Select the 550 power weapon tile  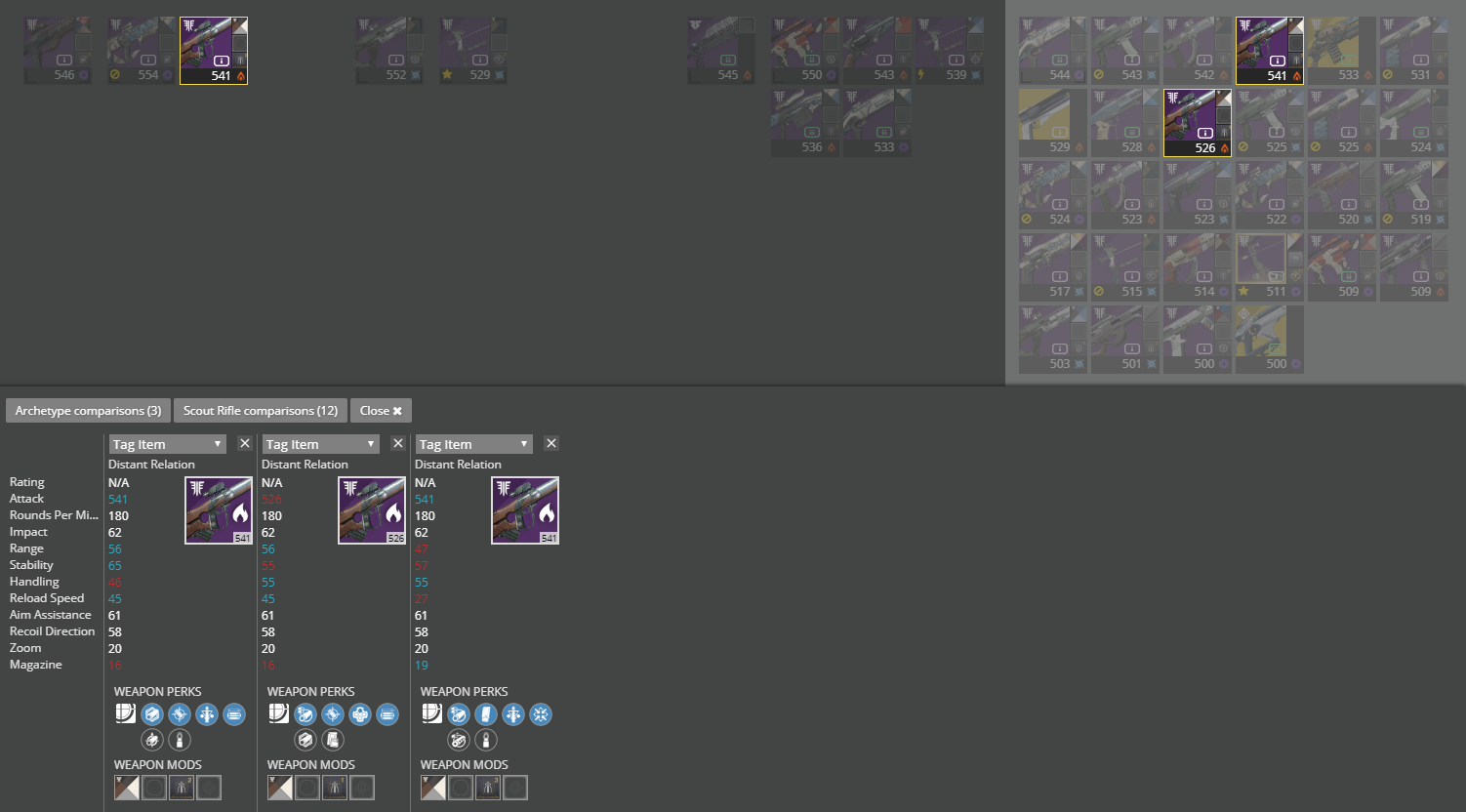coord(805,51)
